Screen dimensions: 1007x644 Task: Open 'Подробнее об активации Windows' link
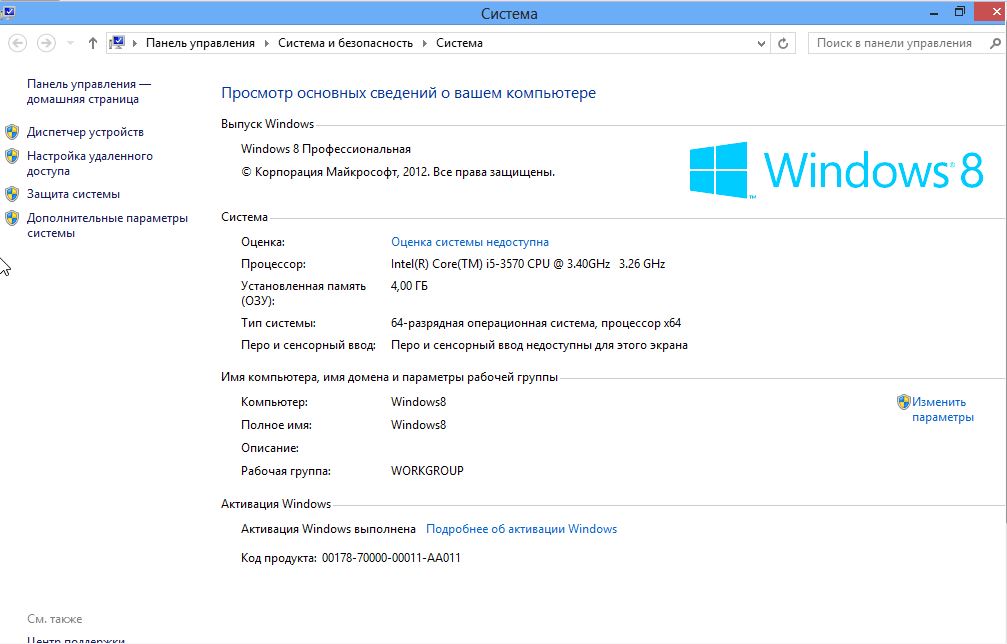click(521, 529)
